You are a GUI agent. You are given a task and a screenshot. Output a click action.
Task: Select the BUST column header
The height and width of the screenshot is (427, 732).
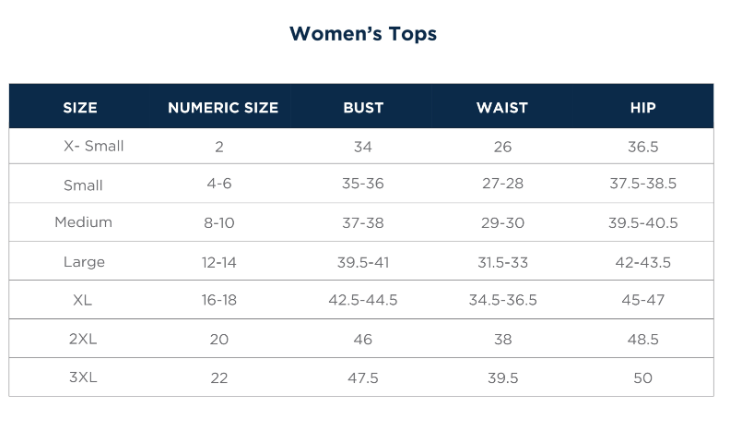click(363, 108)
